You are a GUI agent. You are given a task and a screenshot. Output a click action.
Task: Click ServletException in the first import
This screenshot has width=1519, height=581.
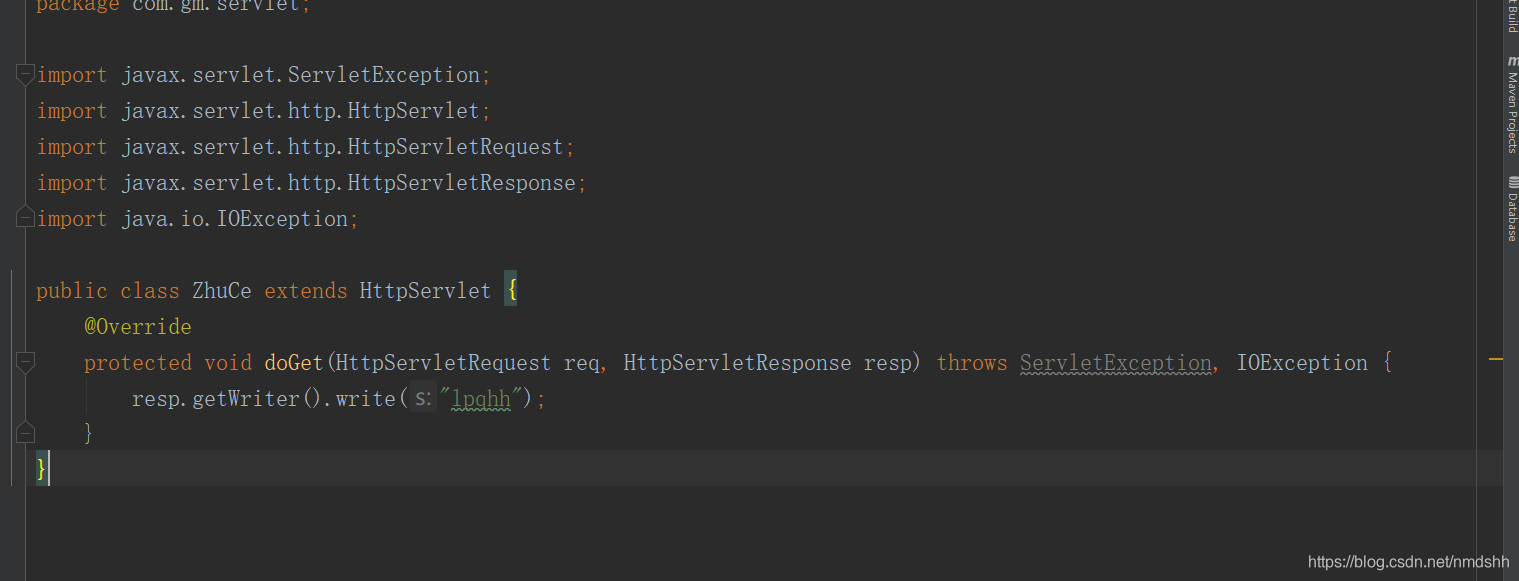click(384, 75)
